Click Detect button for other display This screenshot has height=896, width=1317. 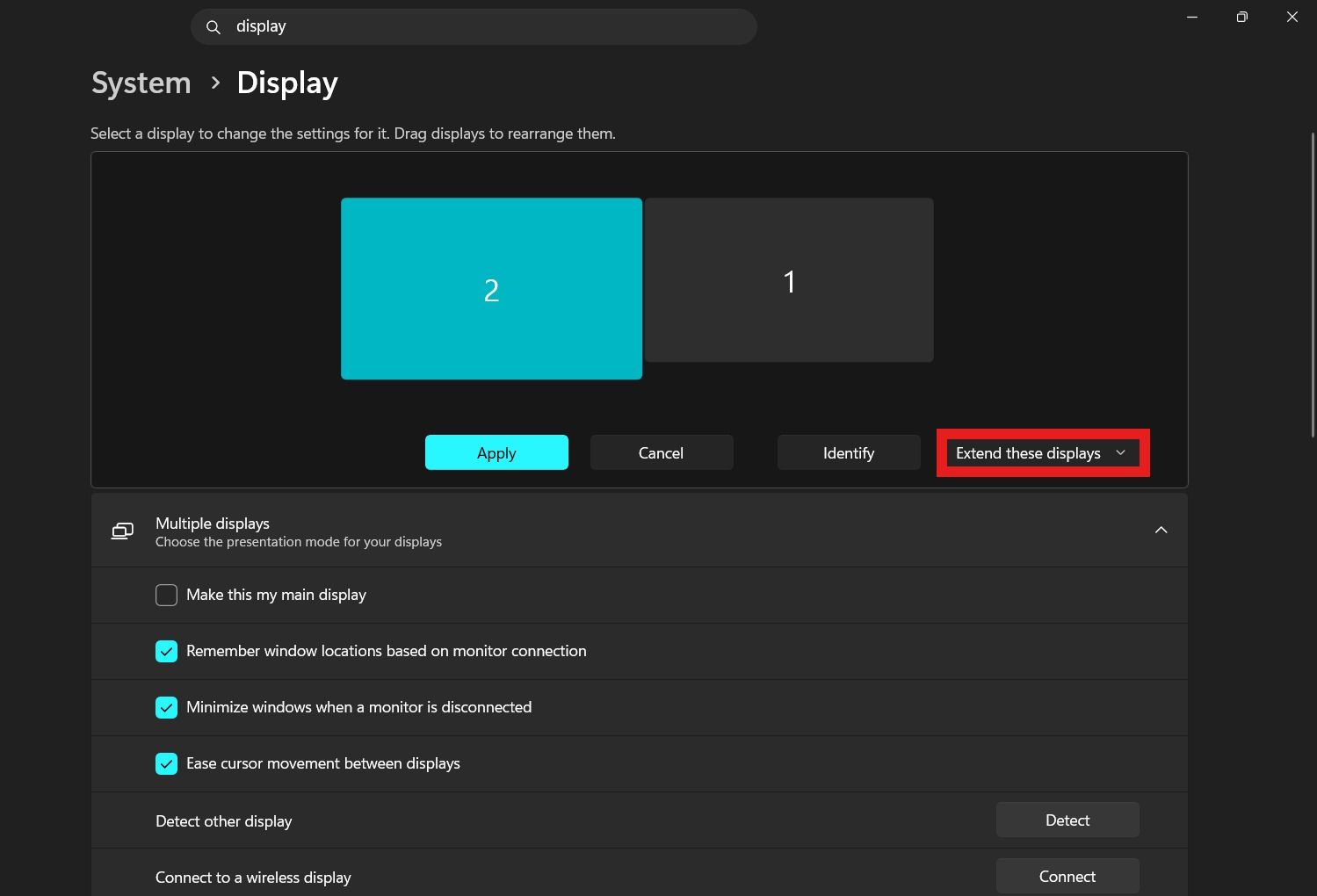[1067, 820]
